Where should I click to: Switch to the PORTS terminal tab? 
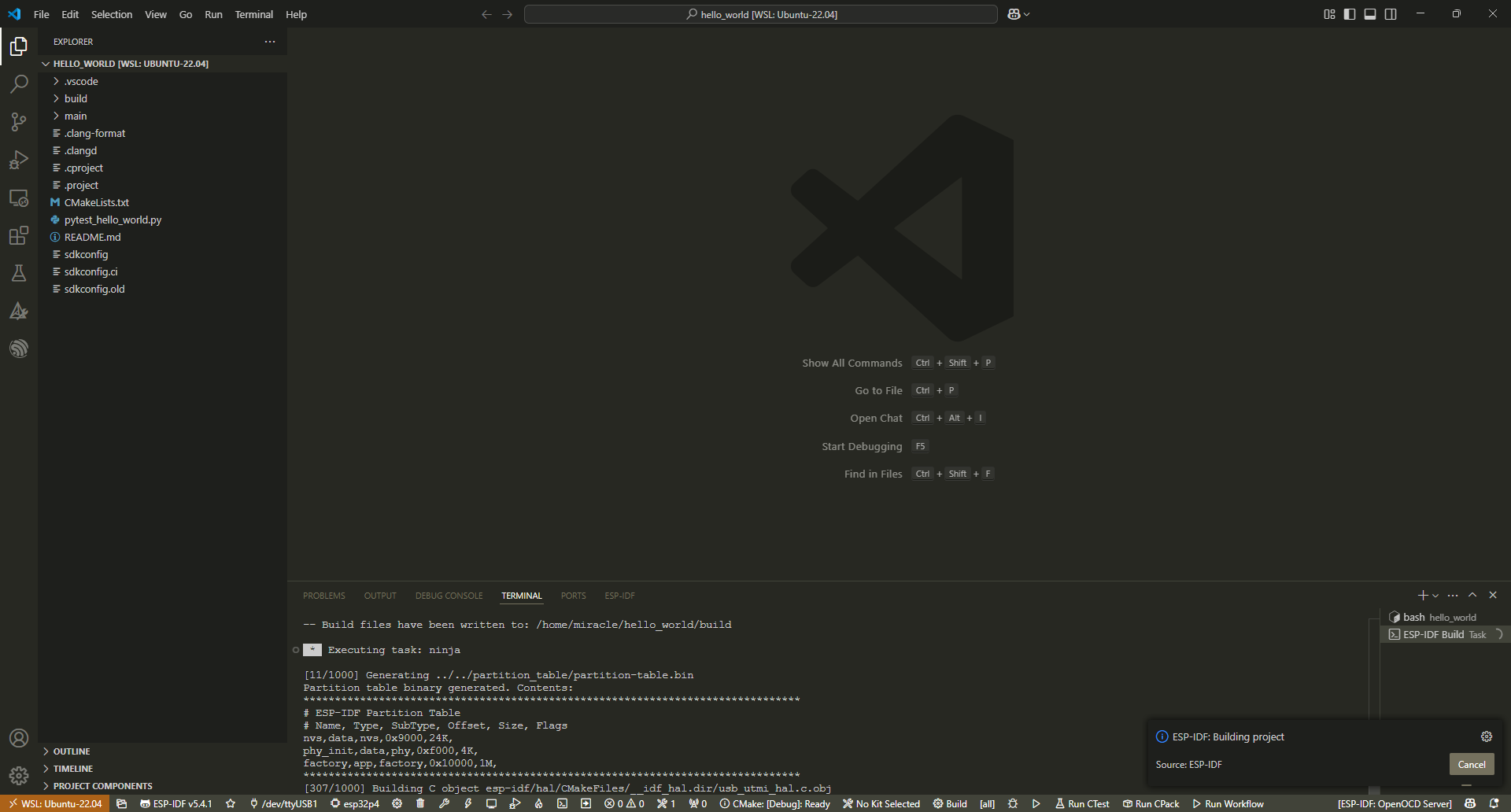(572, 596)
